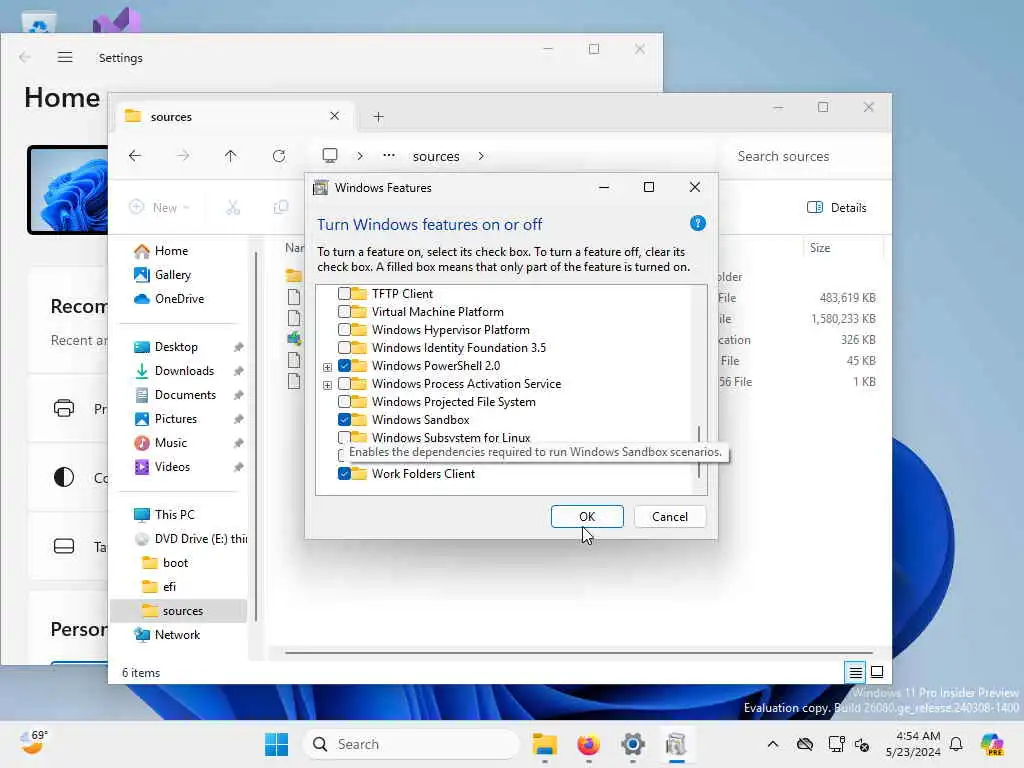Open efi folder in sidebar

point(160,587)
